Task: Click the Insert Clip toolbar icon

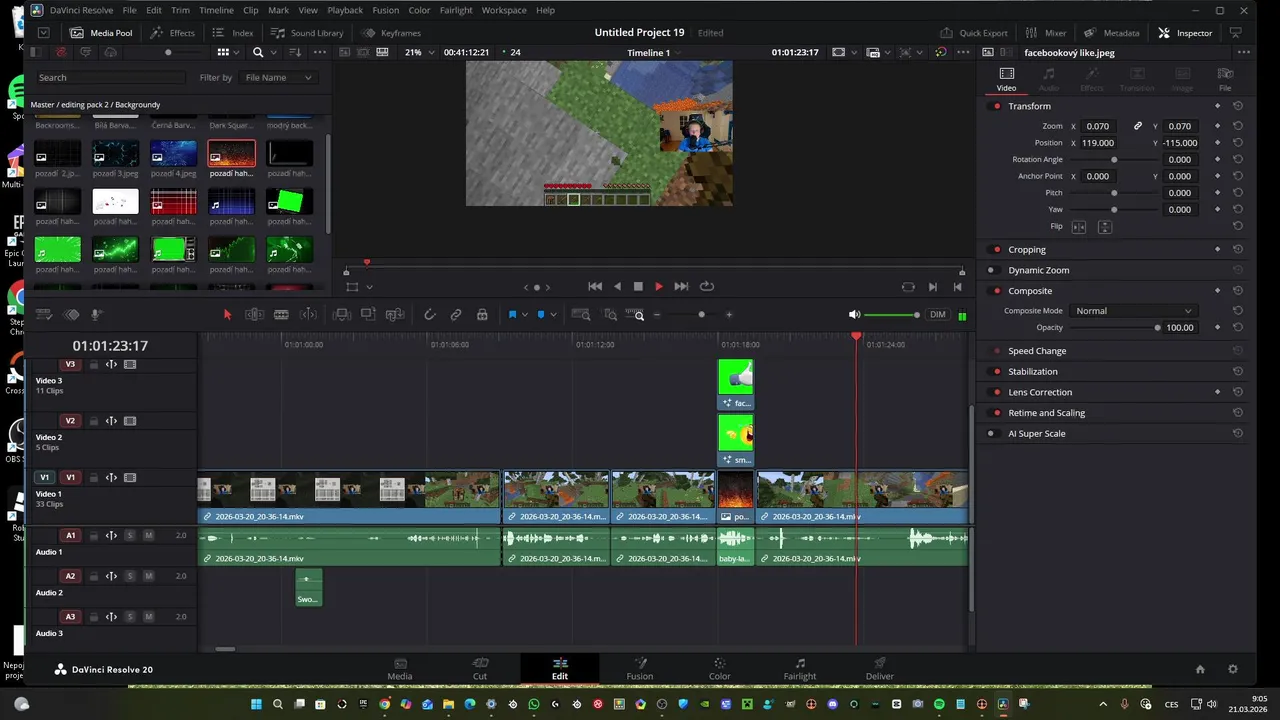Action: [x=342, y=315]
